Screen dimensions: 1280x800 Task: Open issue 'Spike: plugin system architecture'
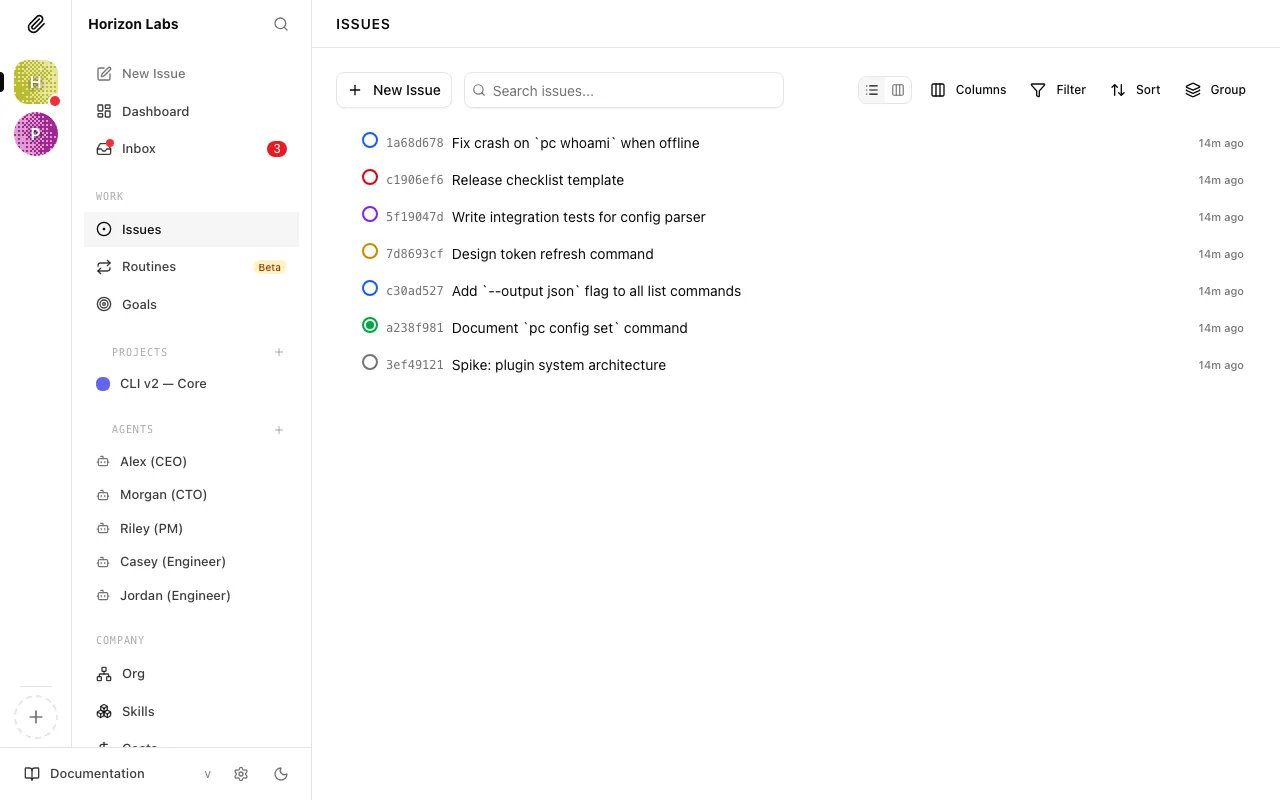pyautogui.click(x=559, y=365)
